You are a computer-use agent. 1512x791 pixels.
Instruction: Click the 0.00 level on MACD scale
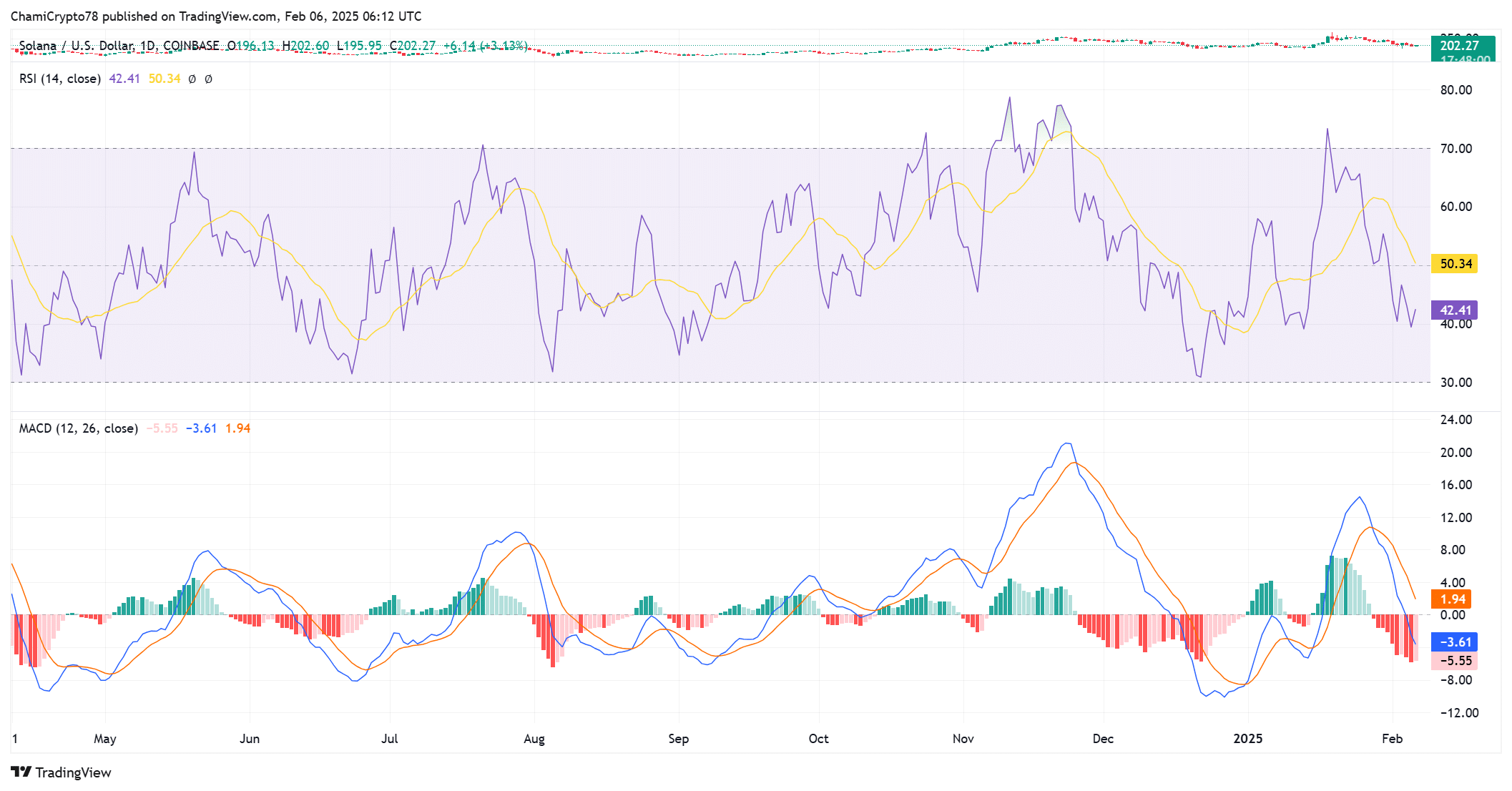click(x=1452, y=615)
